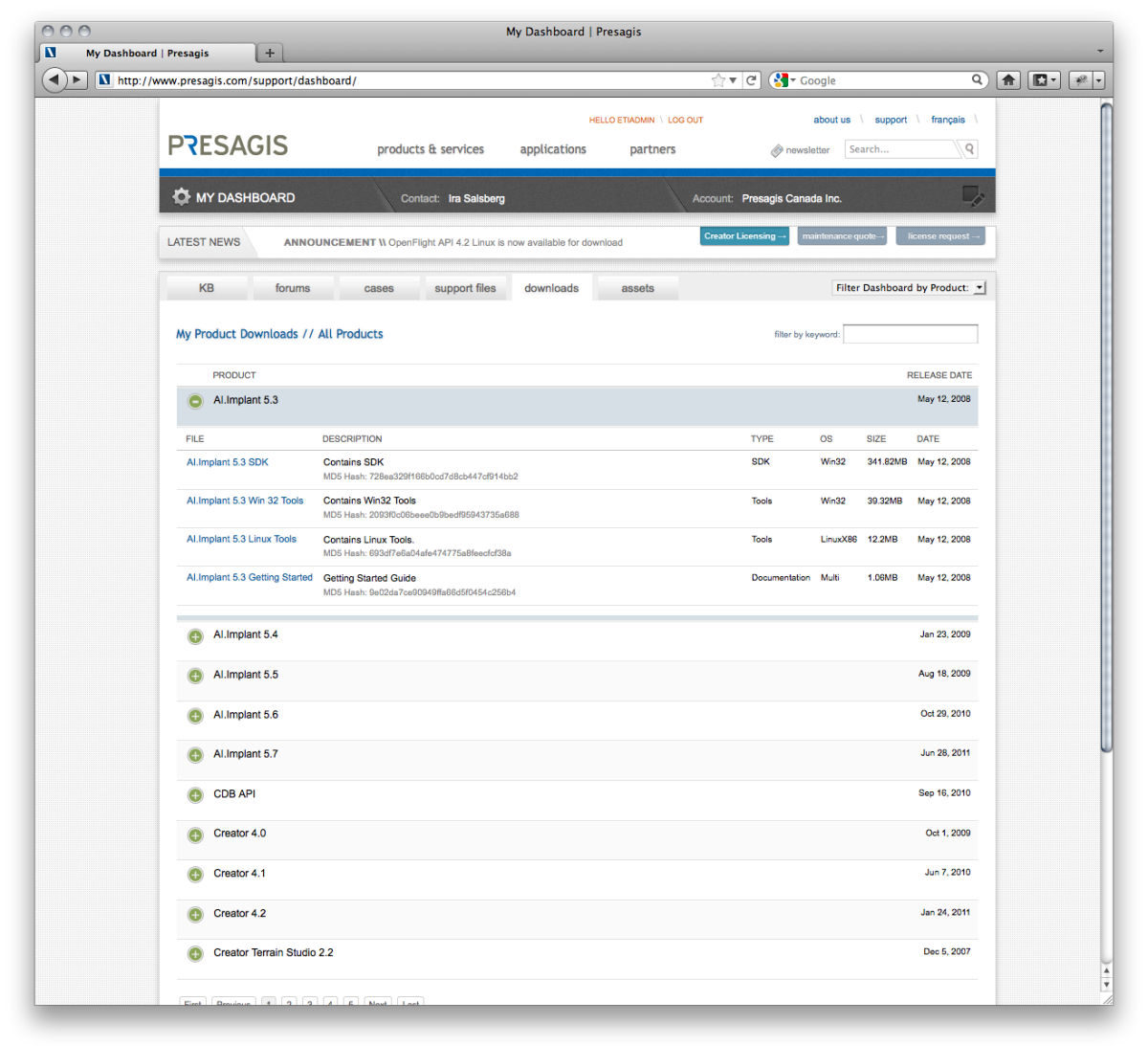Click the page vertical scrollbar thumb
This screenshot has width=1148, height=1046.
pyautogui.click(x=1107, y=427)
